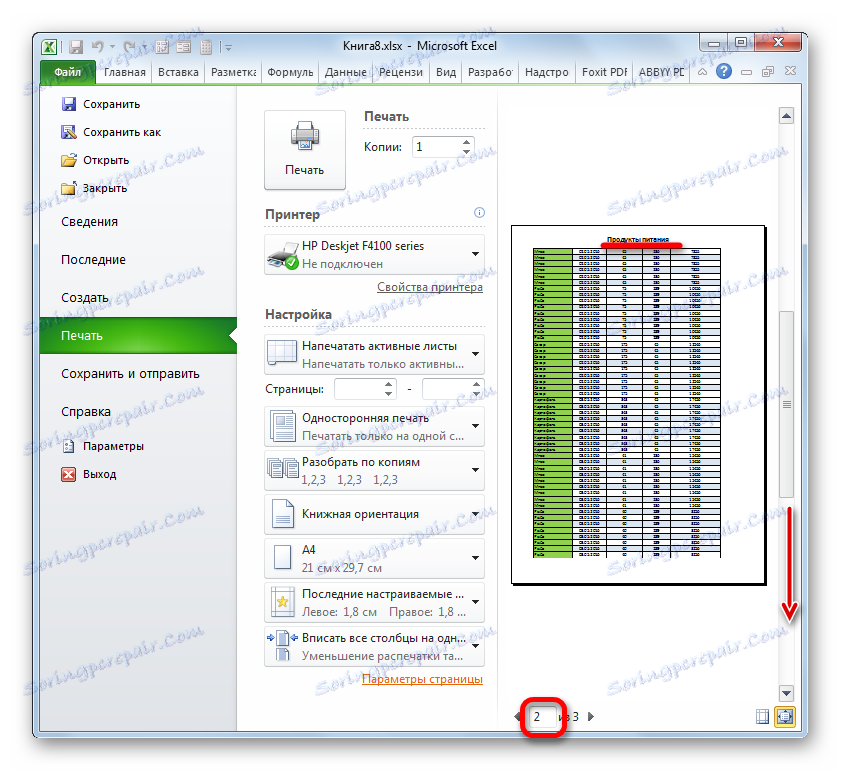Minimize the ribbon with the caret icon

pos(702,71)
